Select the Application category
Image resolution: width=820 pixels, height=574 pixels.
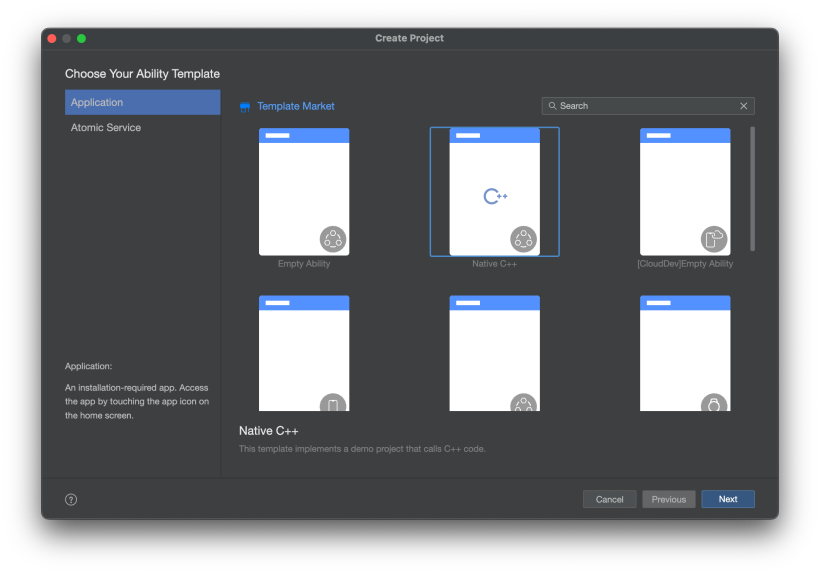pos(142,102)
